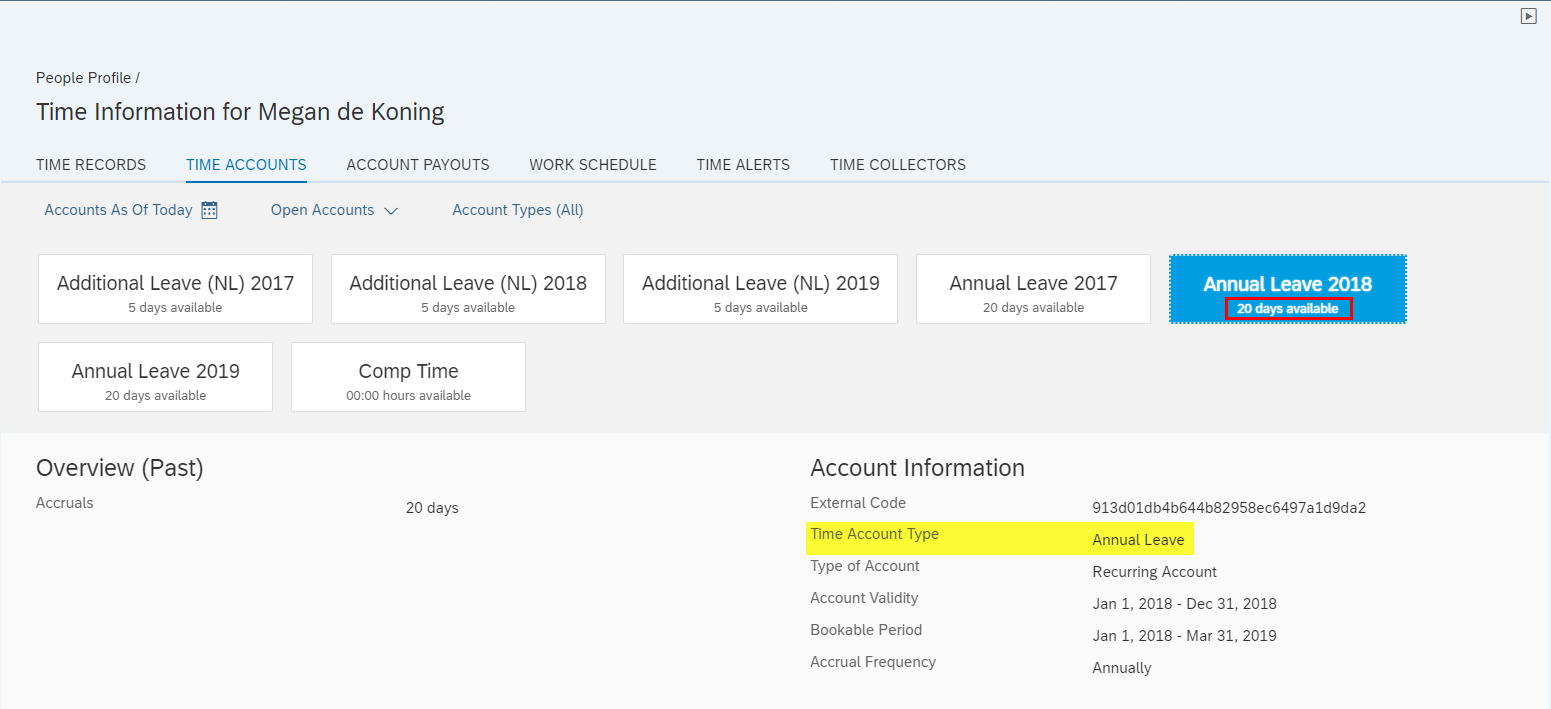Click the People Profile breadcrumb link
Screen dimensions: 1551x709
[83, 78]
